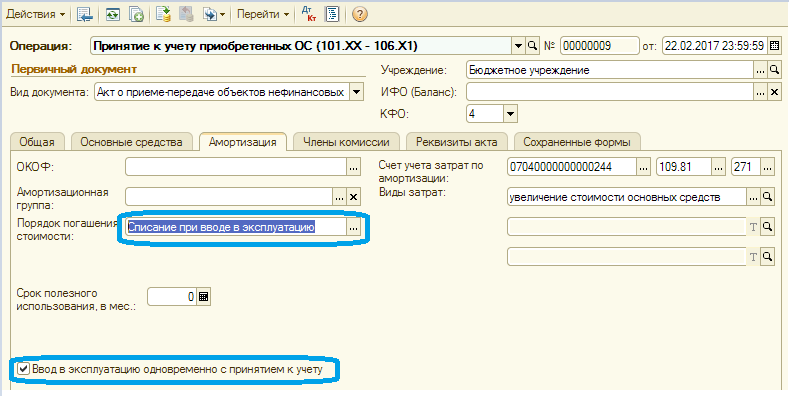
Task: Click the add-by-copying toolbar icon
Action: tap(136, 15)
